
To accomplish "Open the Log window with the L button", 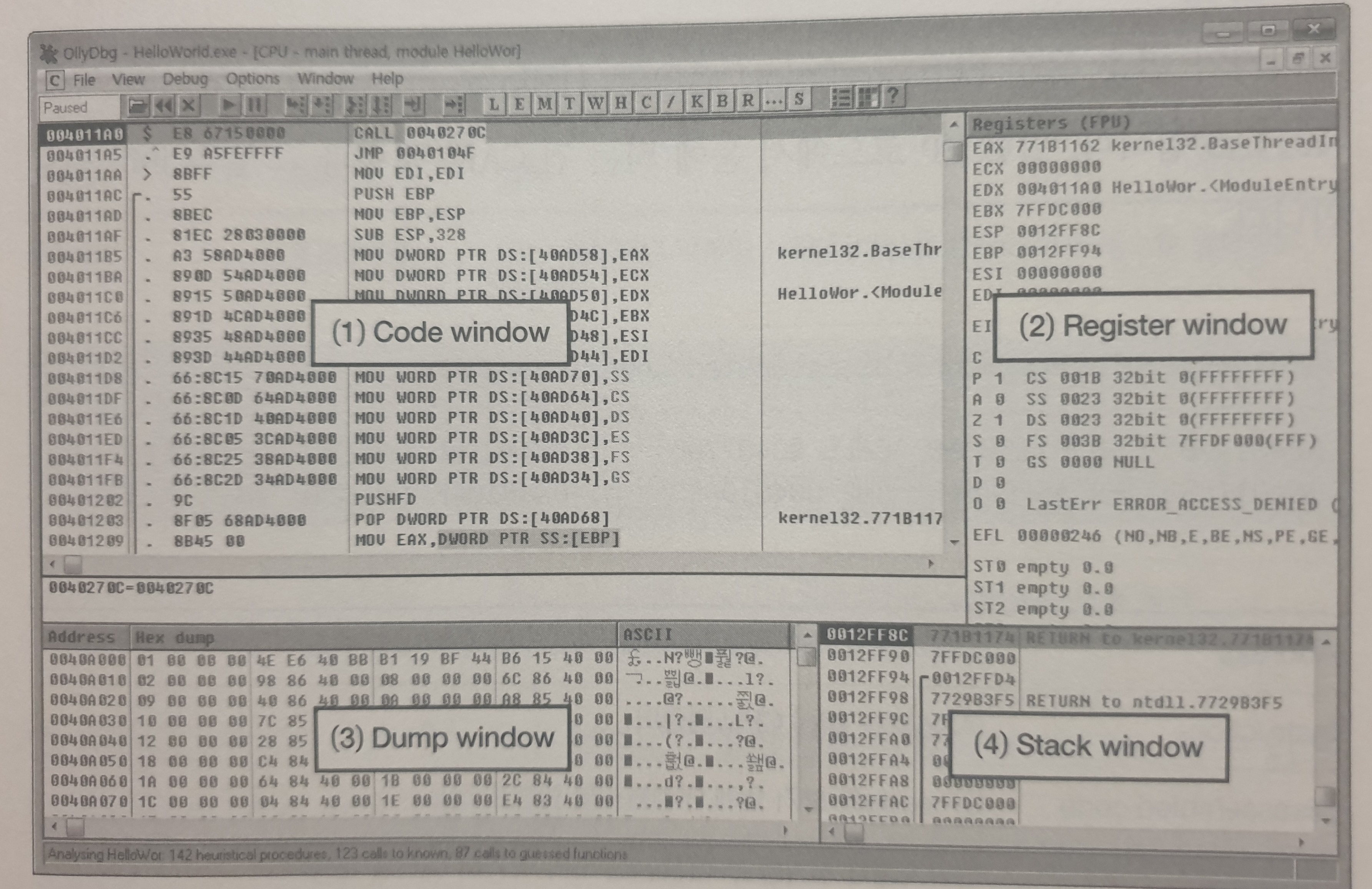I will click(494, 104).
